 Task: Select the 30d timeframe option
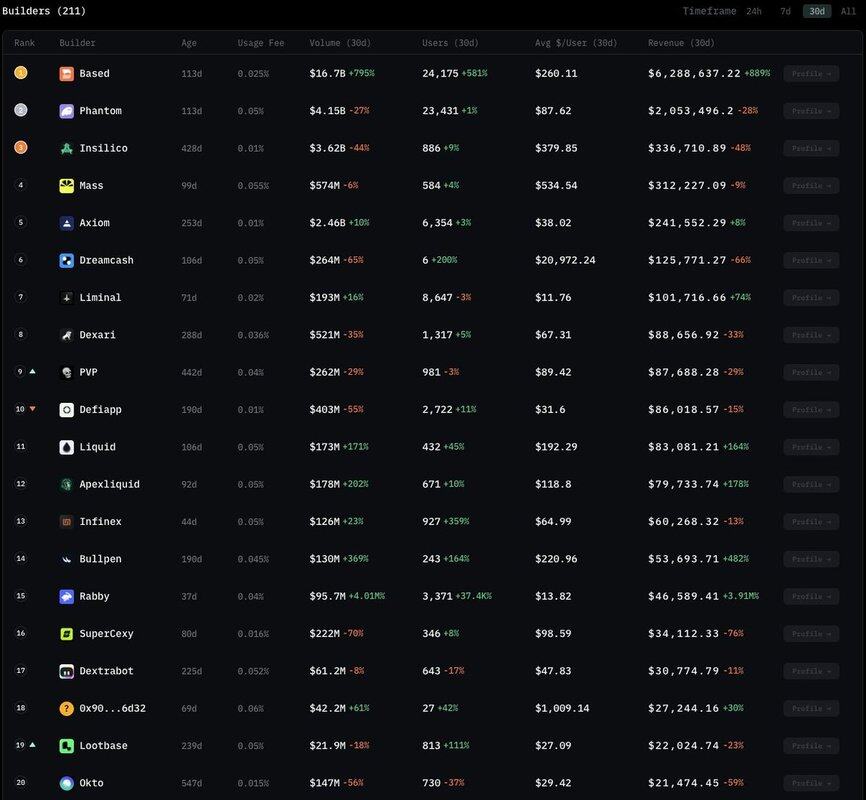[817, 11]
